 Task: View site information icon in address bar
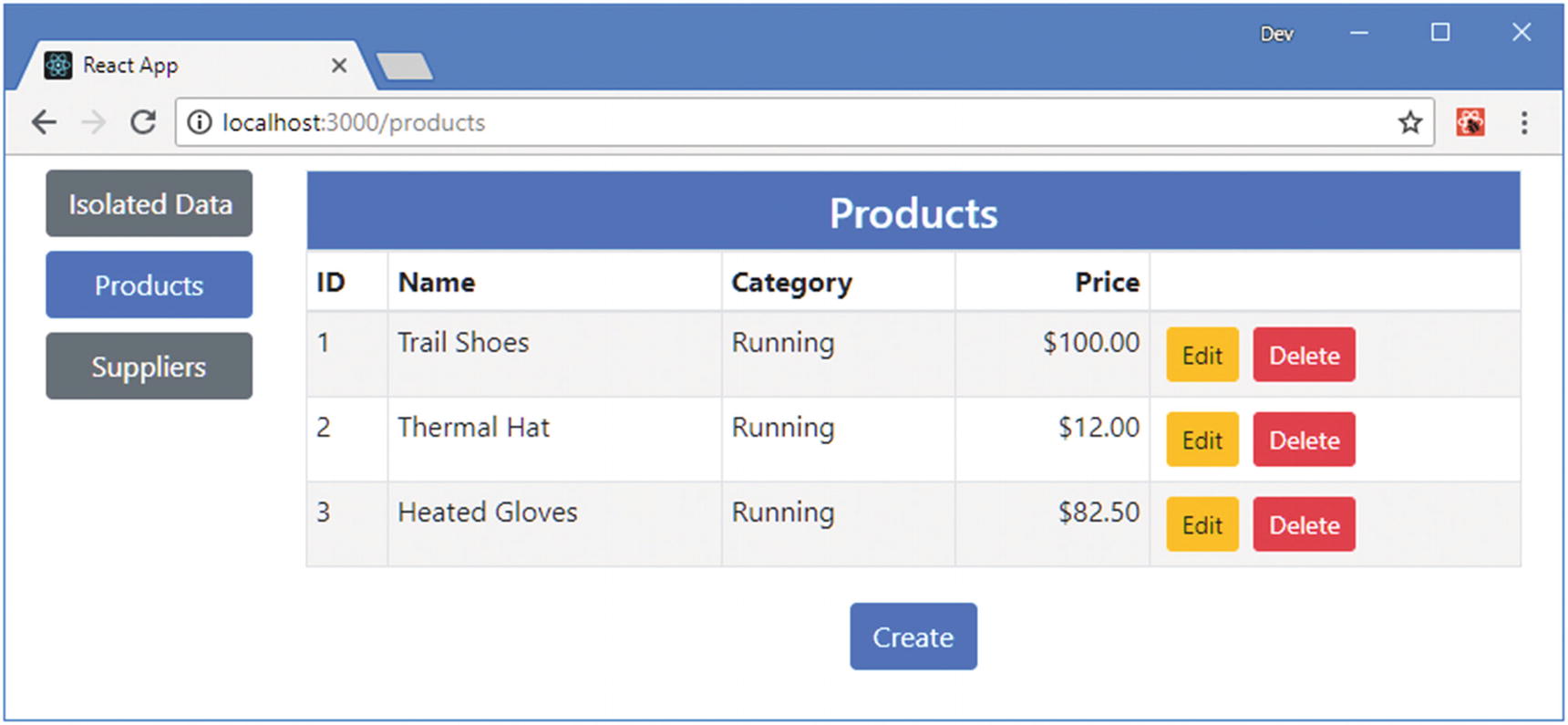(x=200, y=122)
